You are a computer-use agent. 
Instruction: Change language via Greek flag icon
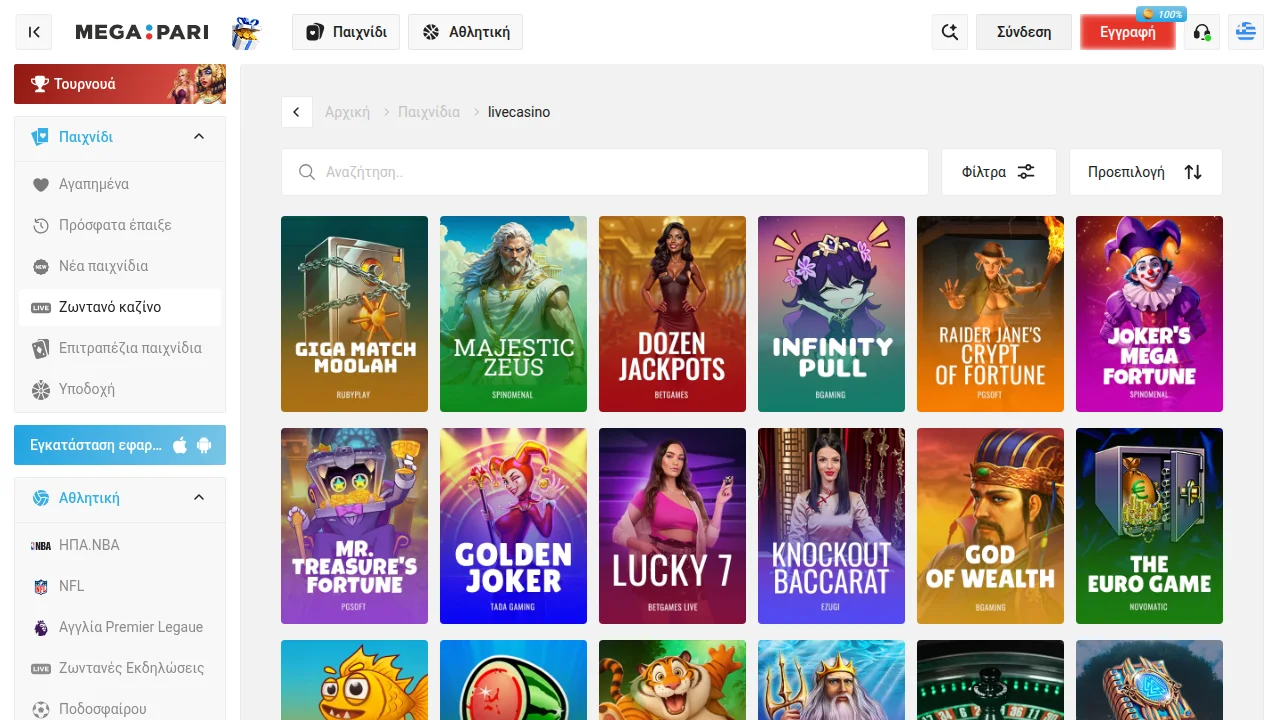click(1246, 32)
